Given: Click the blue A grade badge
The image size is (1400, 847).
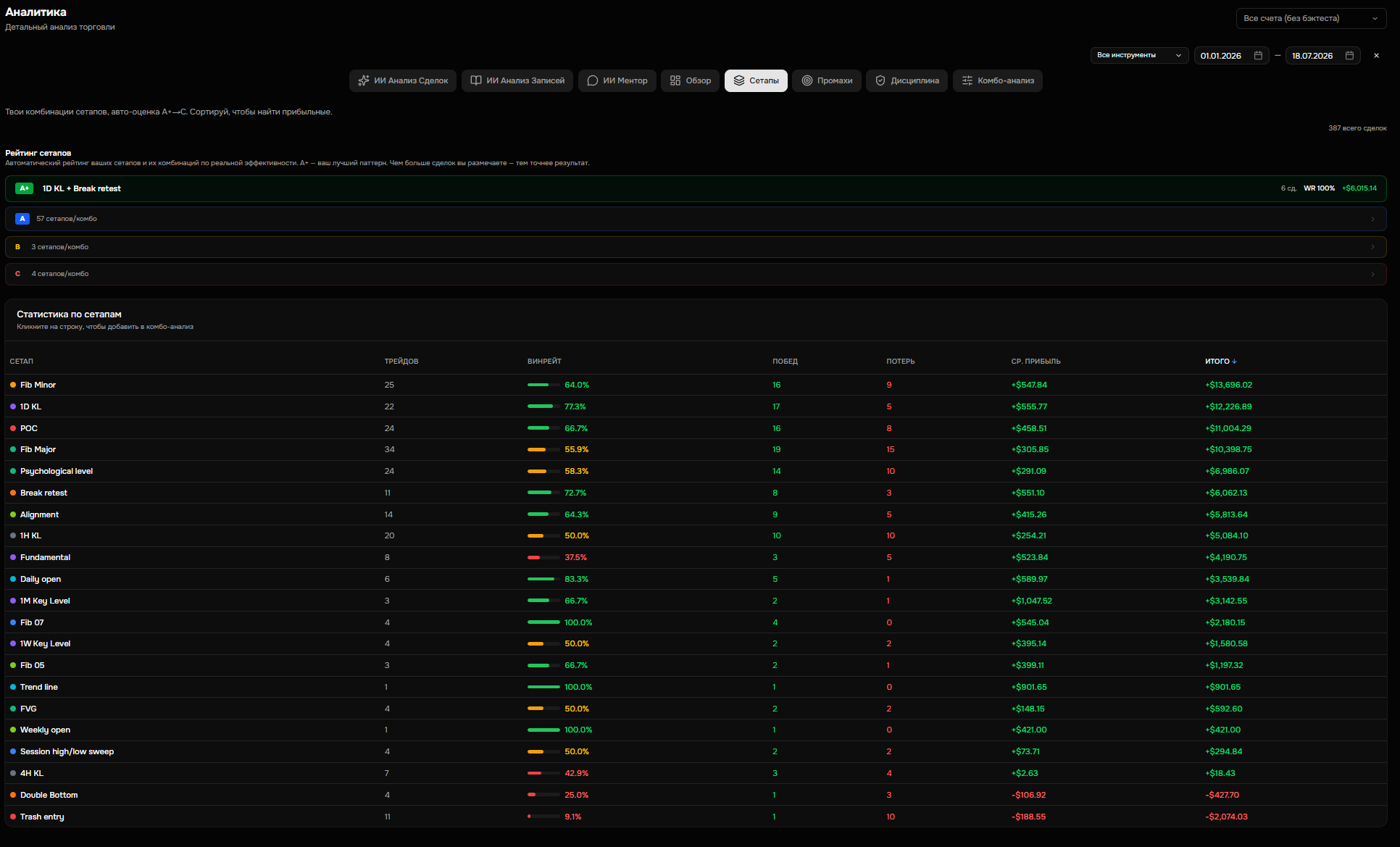Looking at the screenshot, I should pos(22,219).
